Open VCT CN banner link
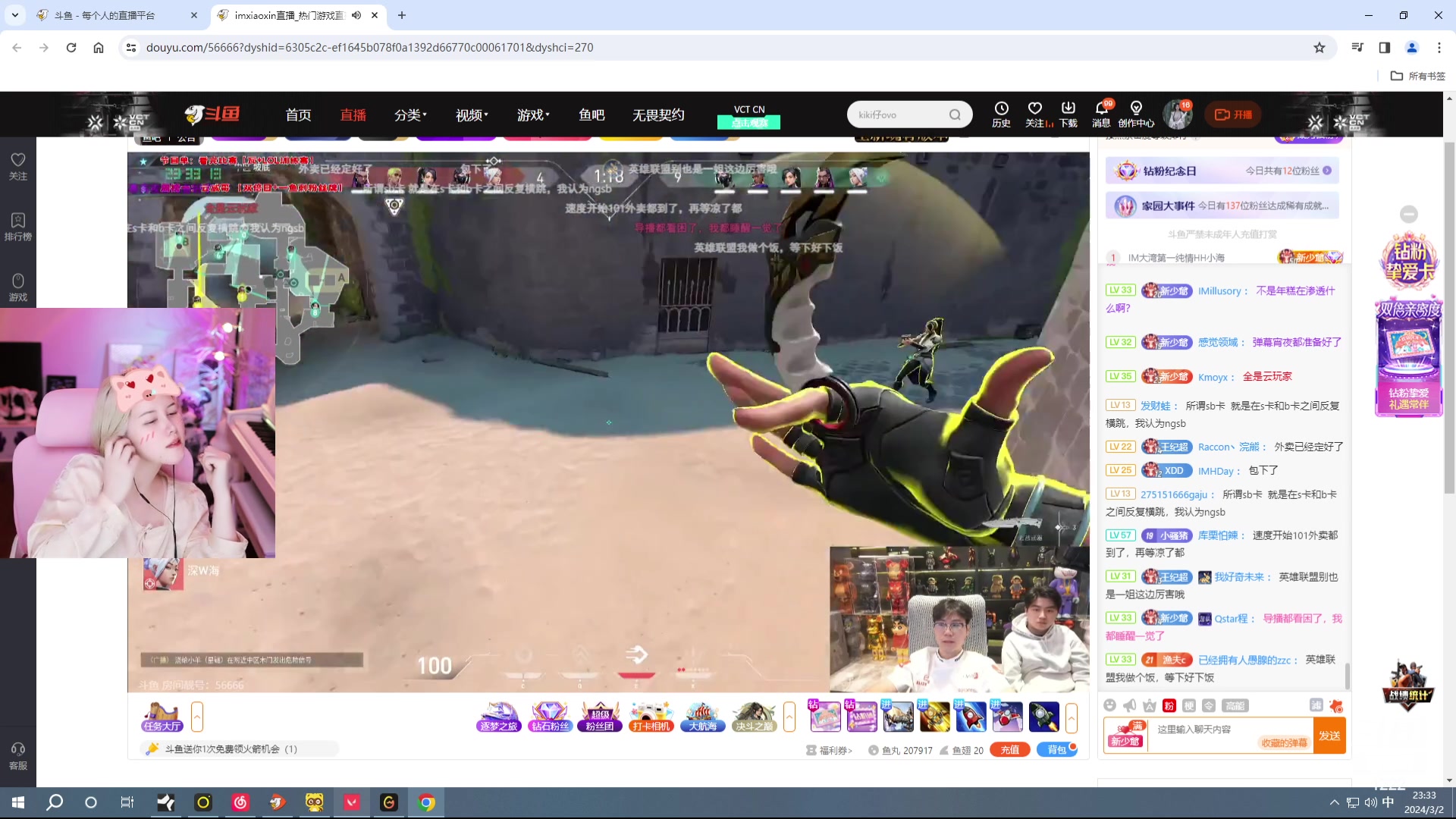This screenshot has height=819, width=1456. pyautogui.click(x=749, y=115)
